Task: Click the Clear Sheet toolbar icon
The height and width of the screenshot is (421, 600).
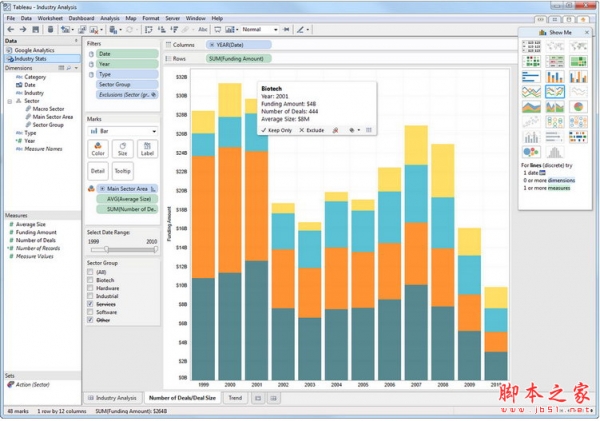Action: (93, 29)
